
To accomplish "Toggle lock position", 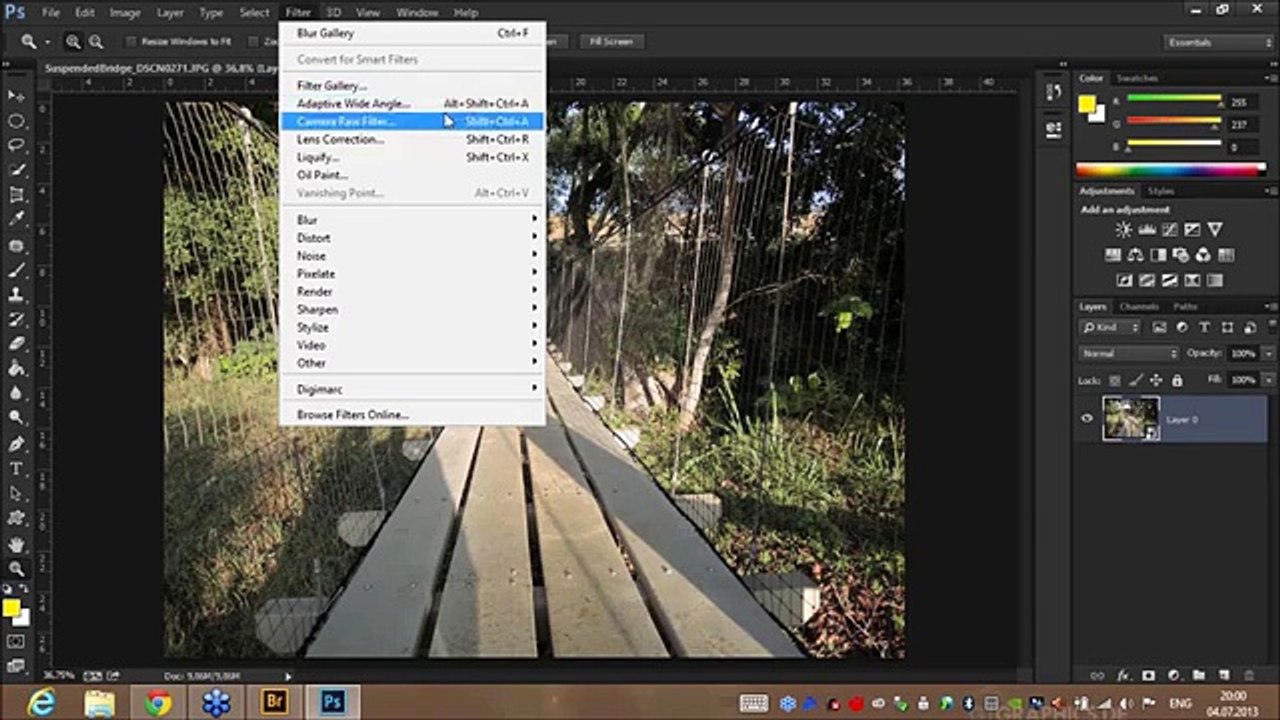I will [1157, 381].
